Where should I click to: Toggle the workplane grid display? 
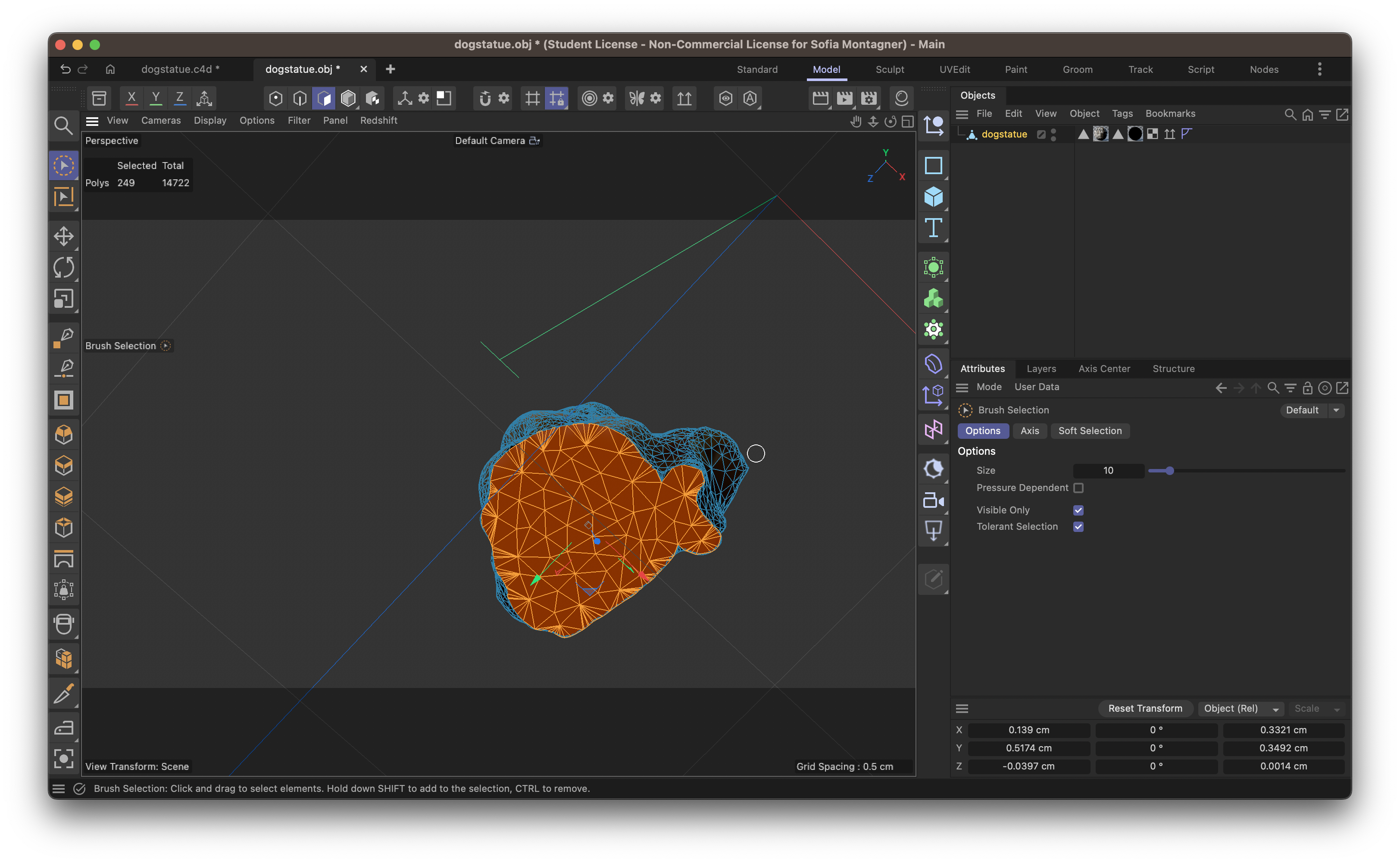click(532, 97)
